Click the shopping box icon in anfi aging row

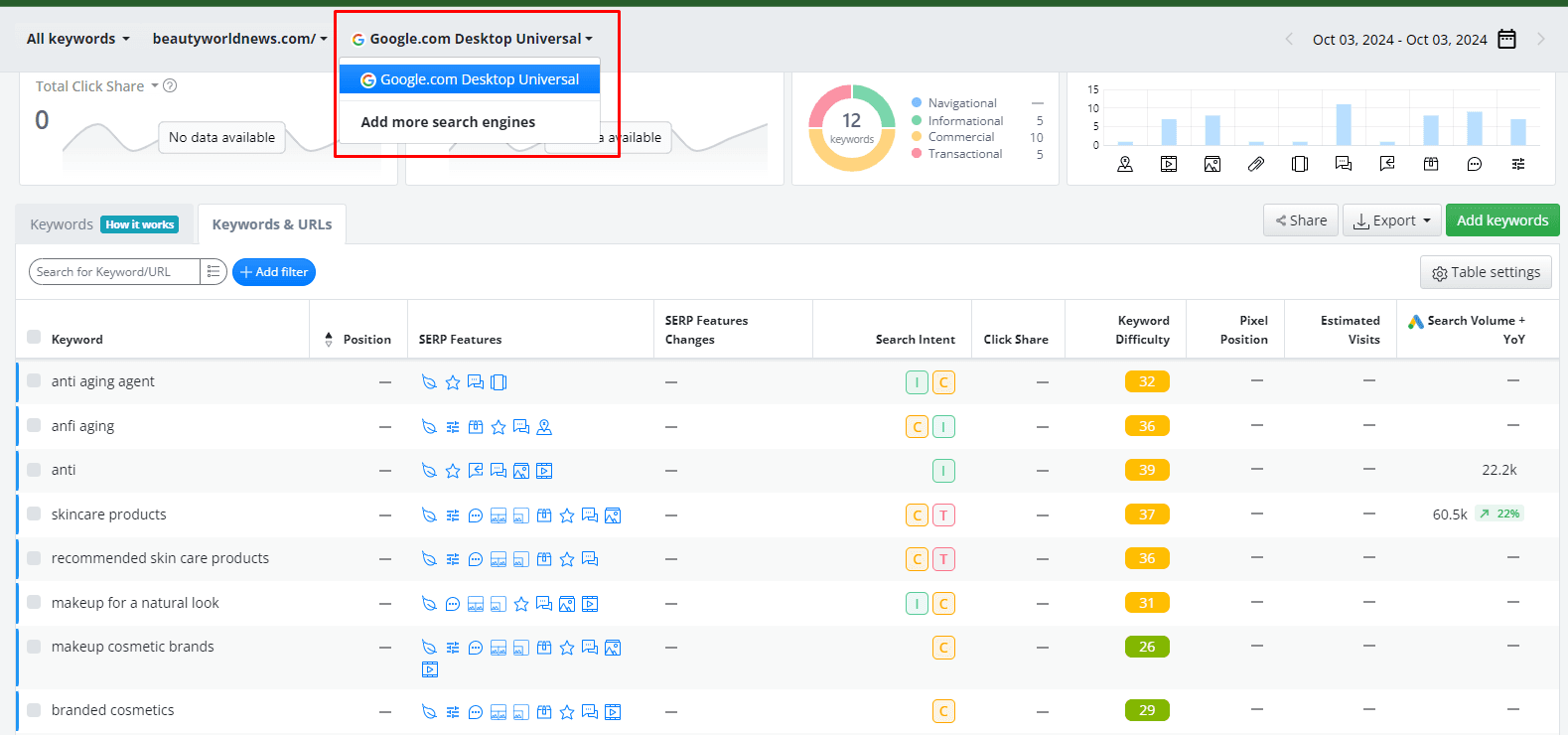(x=476, y=427)
